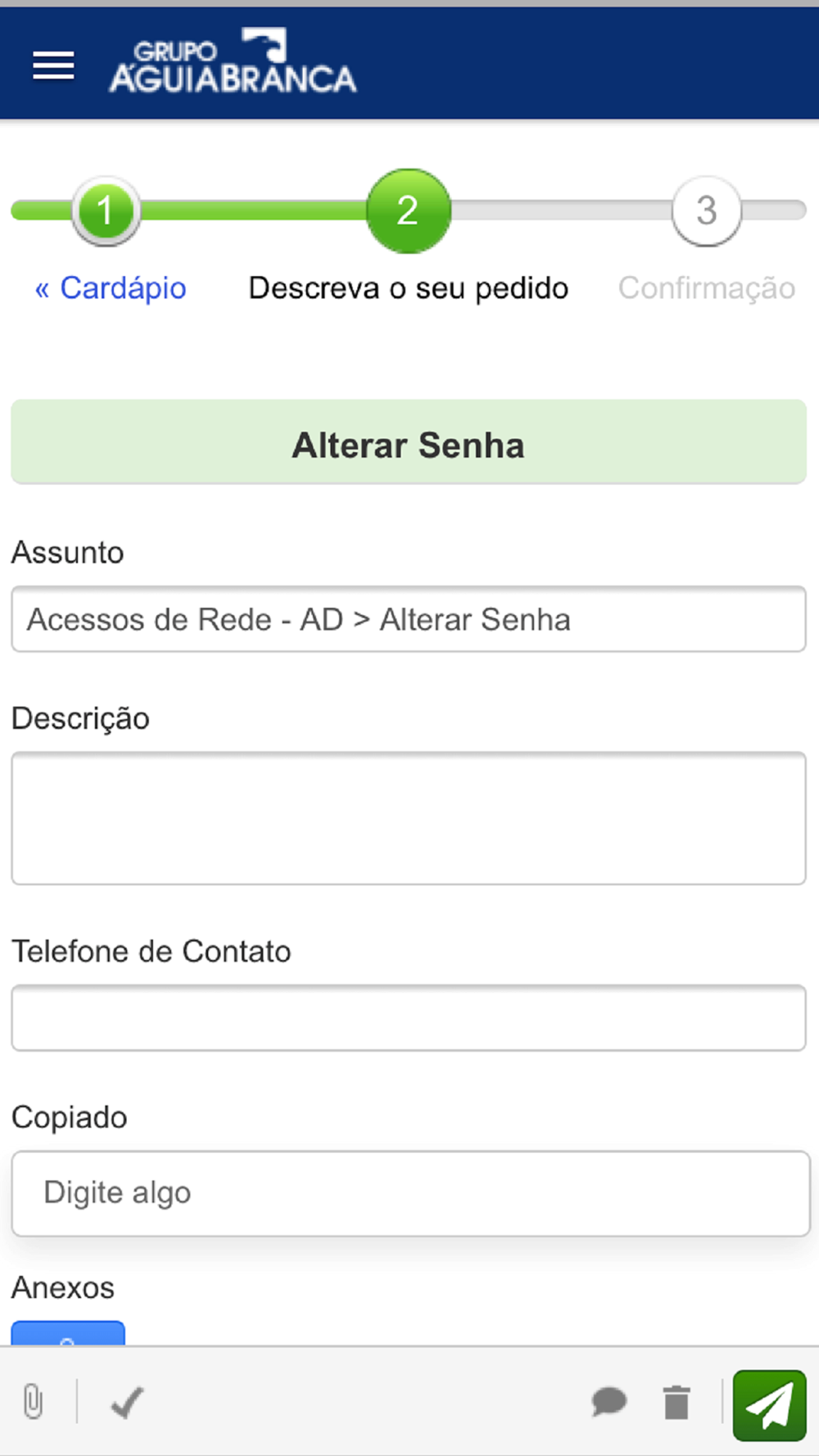Click the trash delete icon
Viewport: 819px width, 1456px height.
[x=676, y=1402]
